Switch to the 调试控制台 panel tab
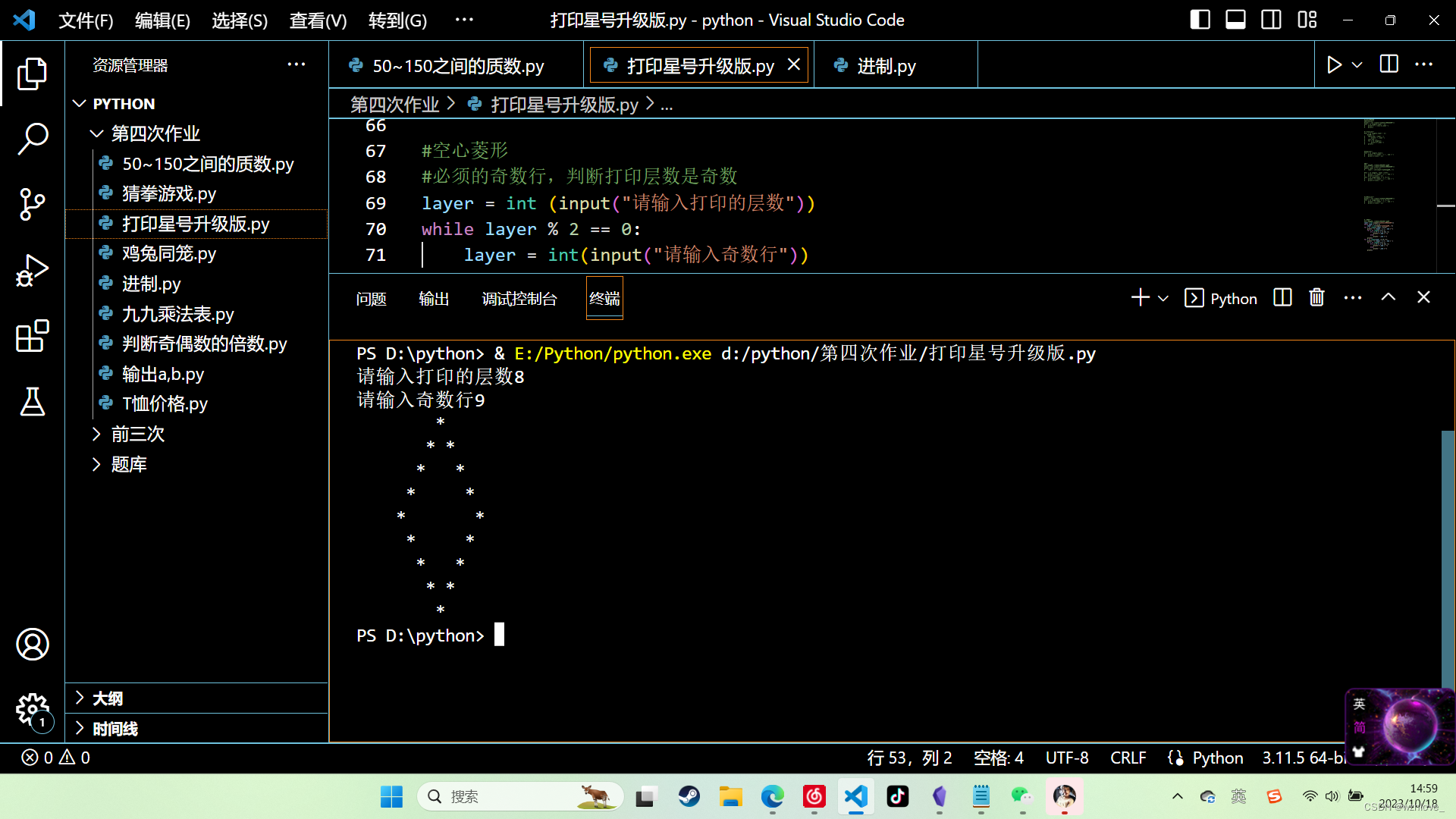Screen dimensions: 1456x819 pyautogui.click(x=519, y=299)
